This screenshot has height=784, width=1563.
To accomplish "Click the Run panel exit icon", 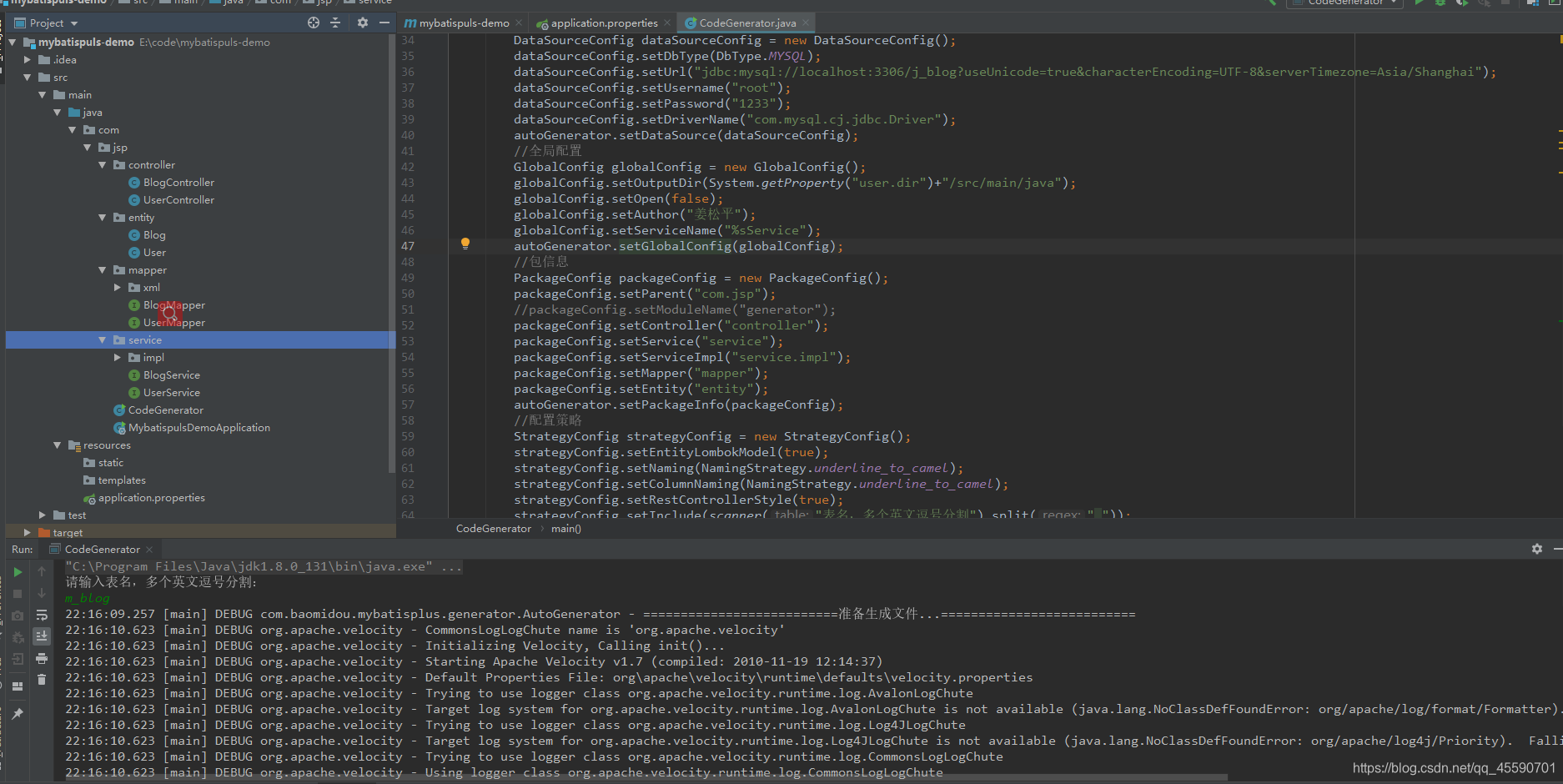I will click(x=18, y=659).
